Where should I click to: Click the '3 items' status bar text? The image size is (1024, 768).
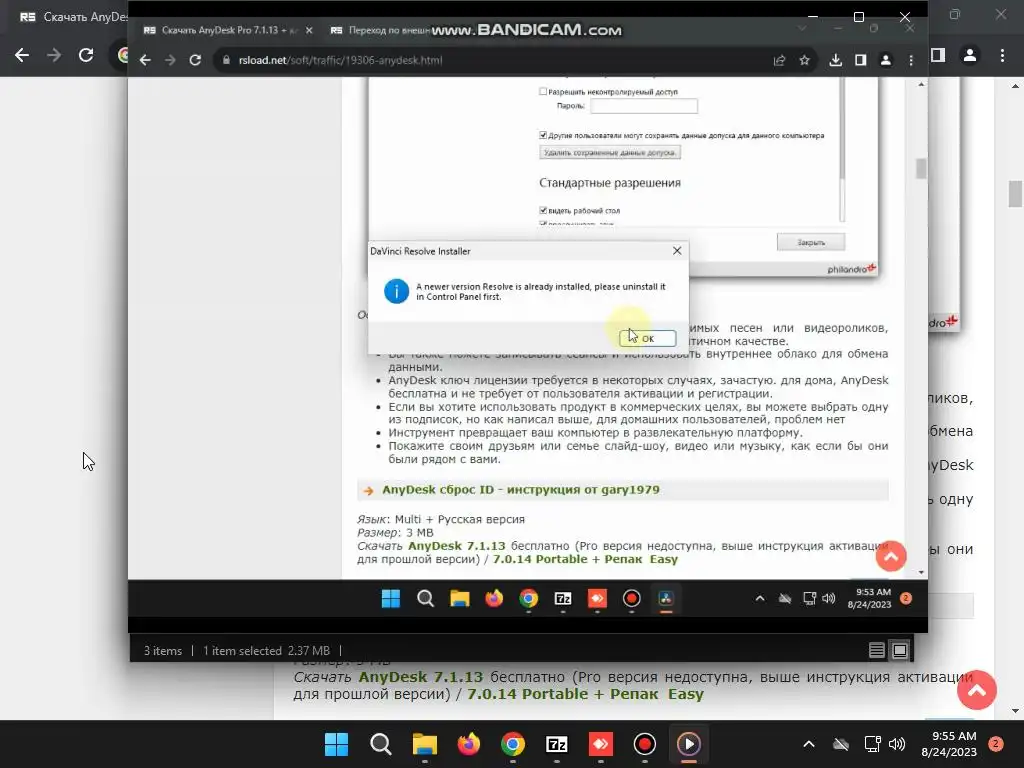pyautogui.click(x=163, y=650)
